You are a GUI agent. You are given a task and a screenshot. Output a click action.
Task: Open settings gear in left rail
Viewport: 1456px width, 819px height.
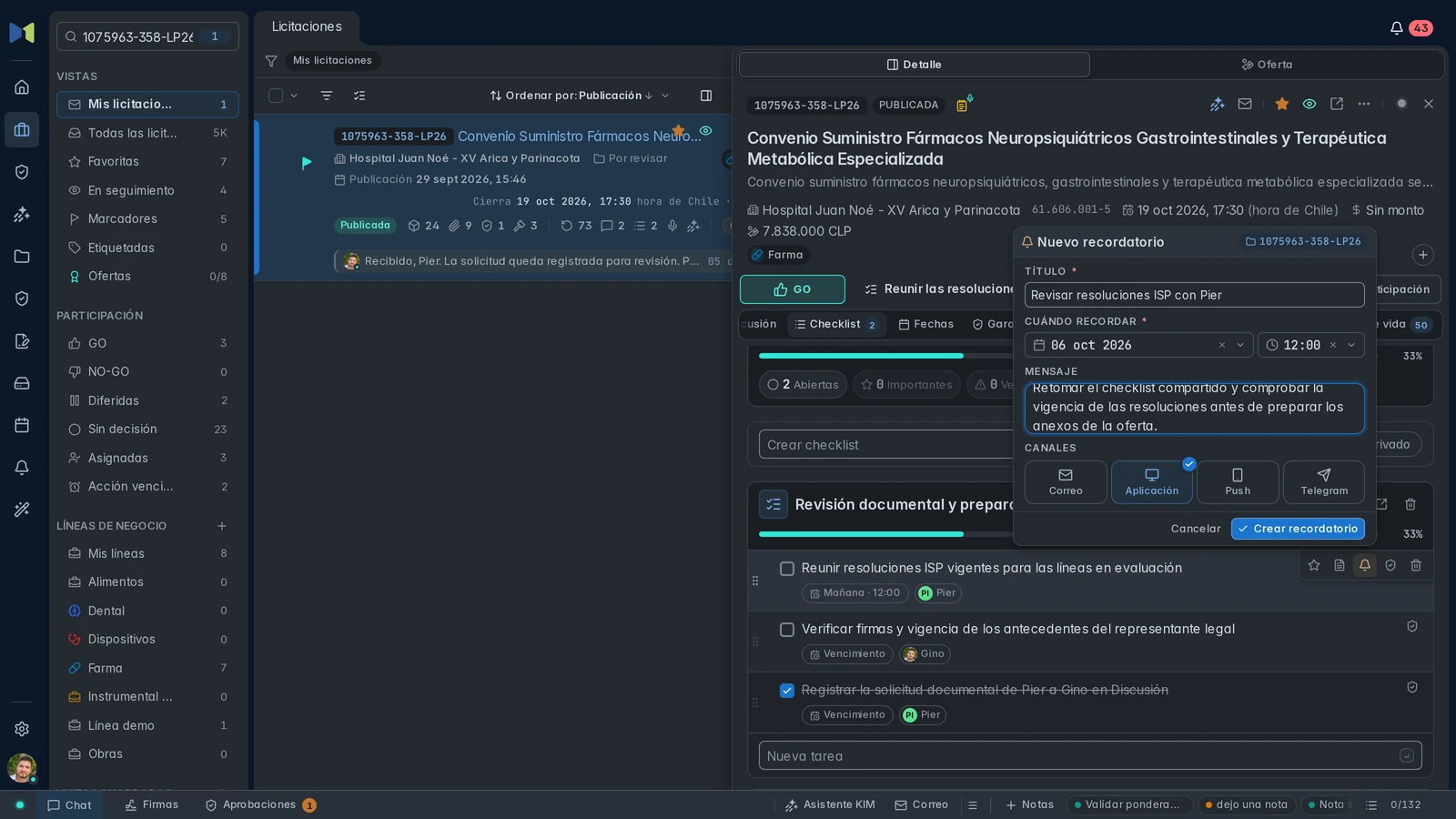[x=22, y=729]
